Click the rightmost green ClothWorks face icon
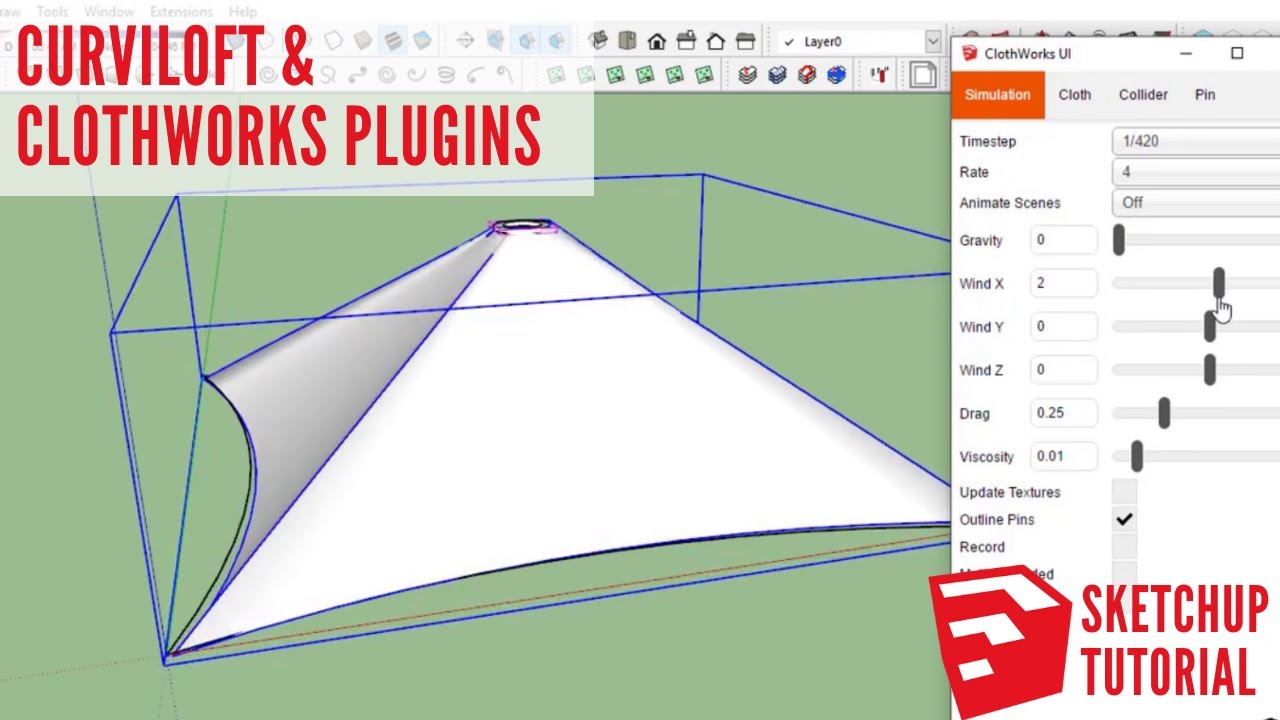The width and height of the screenshot is (1280, 720). pyautogui.click(x=704, y=74)
